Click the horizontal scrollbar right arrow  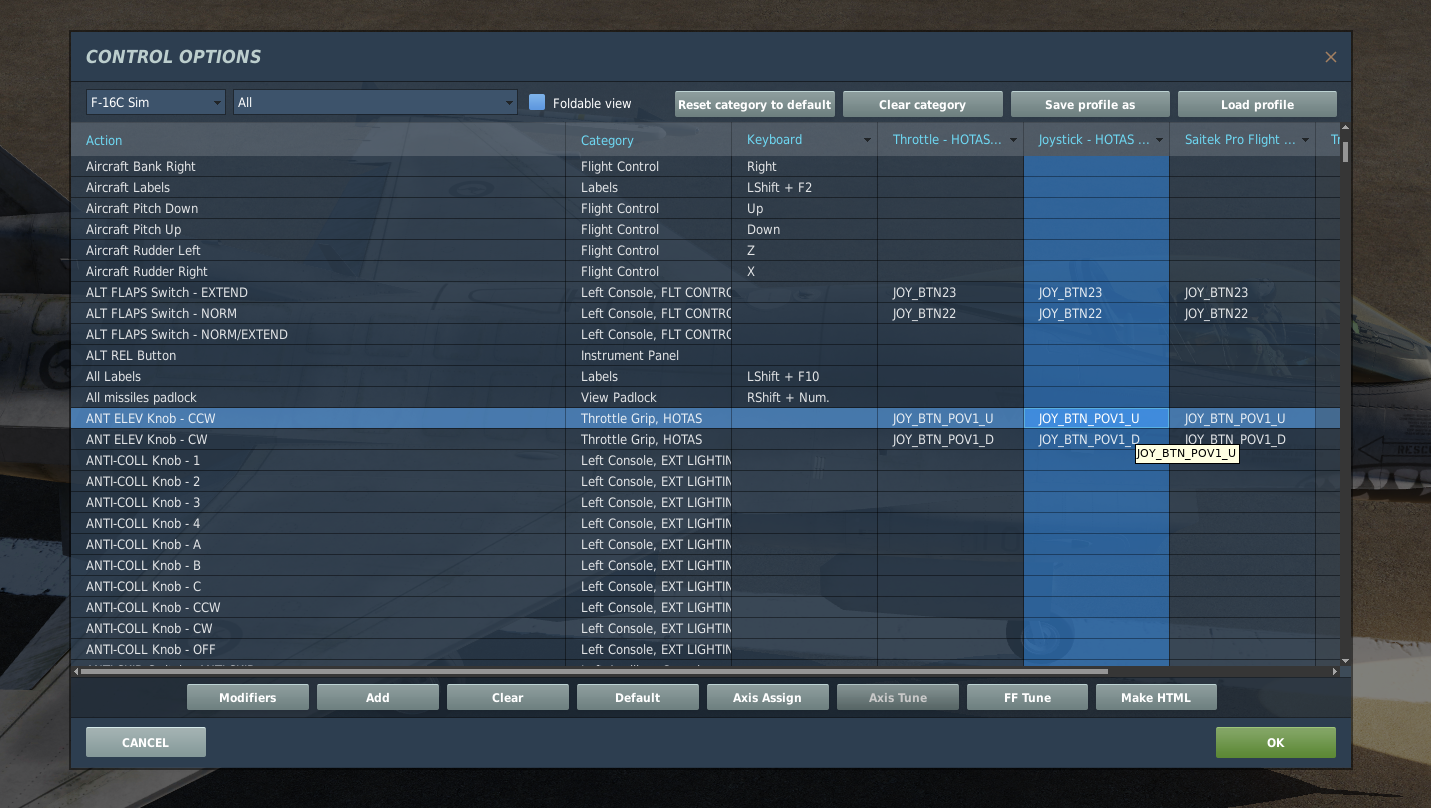1335,672
